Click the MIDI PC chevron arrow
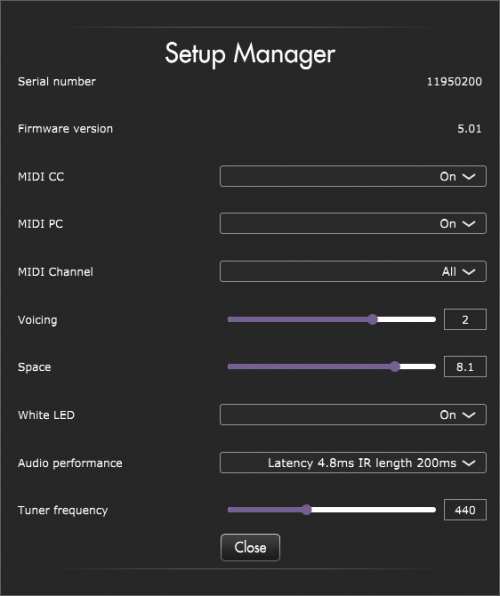 point(468,224)
